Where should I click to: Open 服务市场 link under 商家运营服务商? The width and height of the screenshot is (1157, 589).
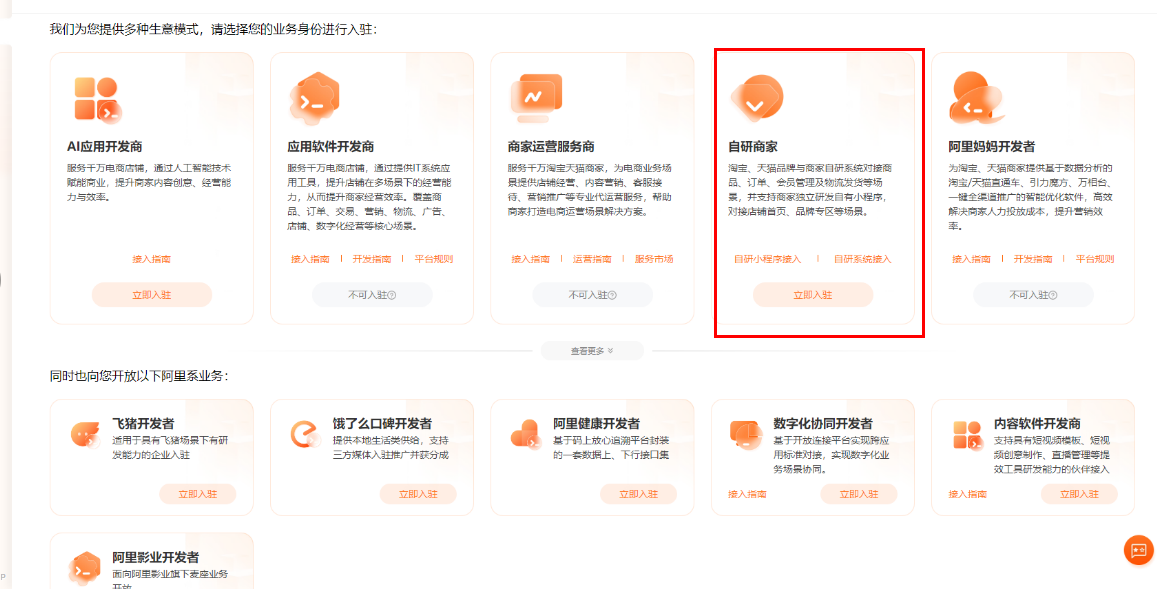tap(654, 259)
